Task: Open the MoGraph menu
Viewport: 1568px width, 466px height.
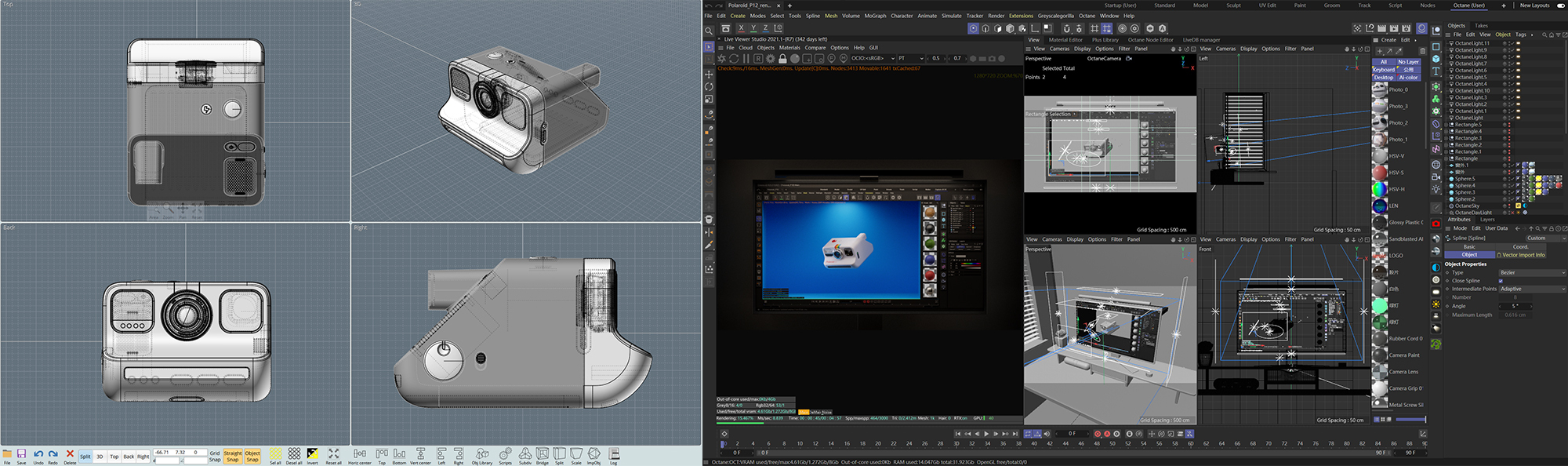Action: point(875,16)
